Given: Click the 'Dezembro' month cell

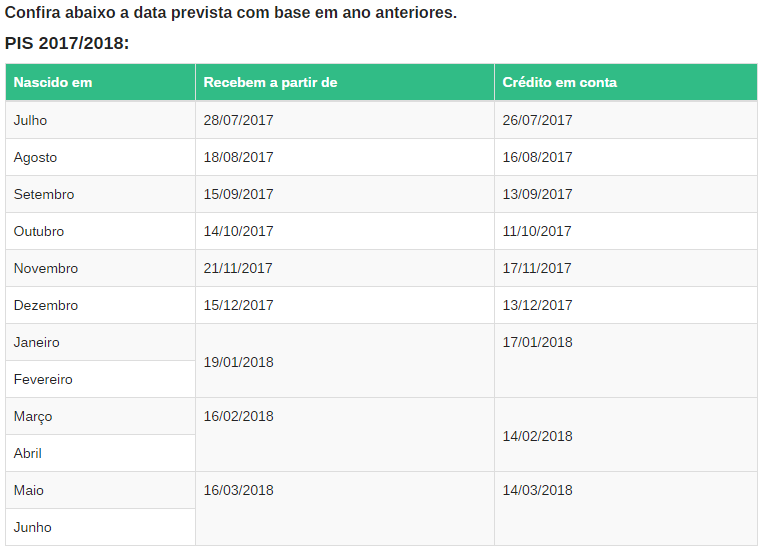Looking at the screenshot, I should 46,305.
